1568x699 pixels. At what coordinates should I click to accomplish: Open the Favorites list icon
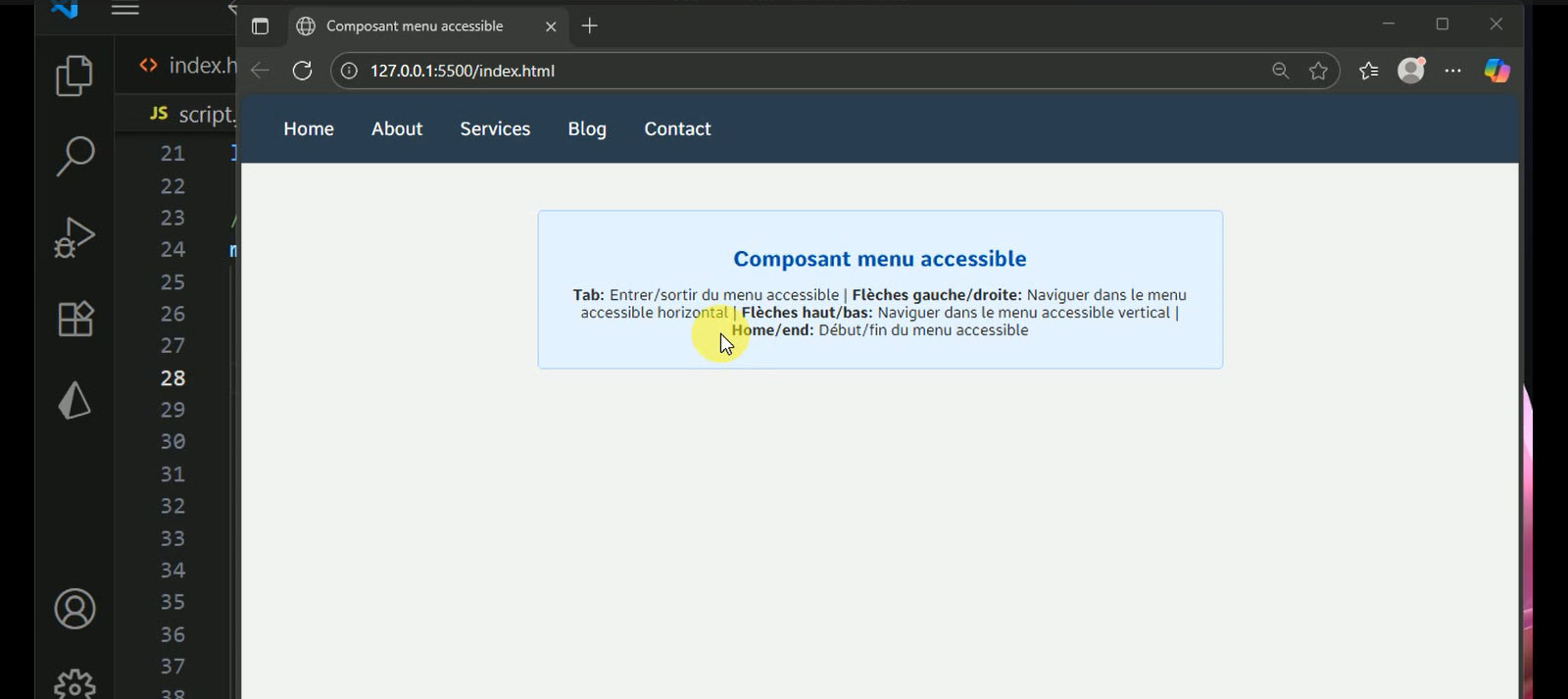pos(1369,71)
